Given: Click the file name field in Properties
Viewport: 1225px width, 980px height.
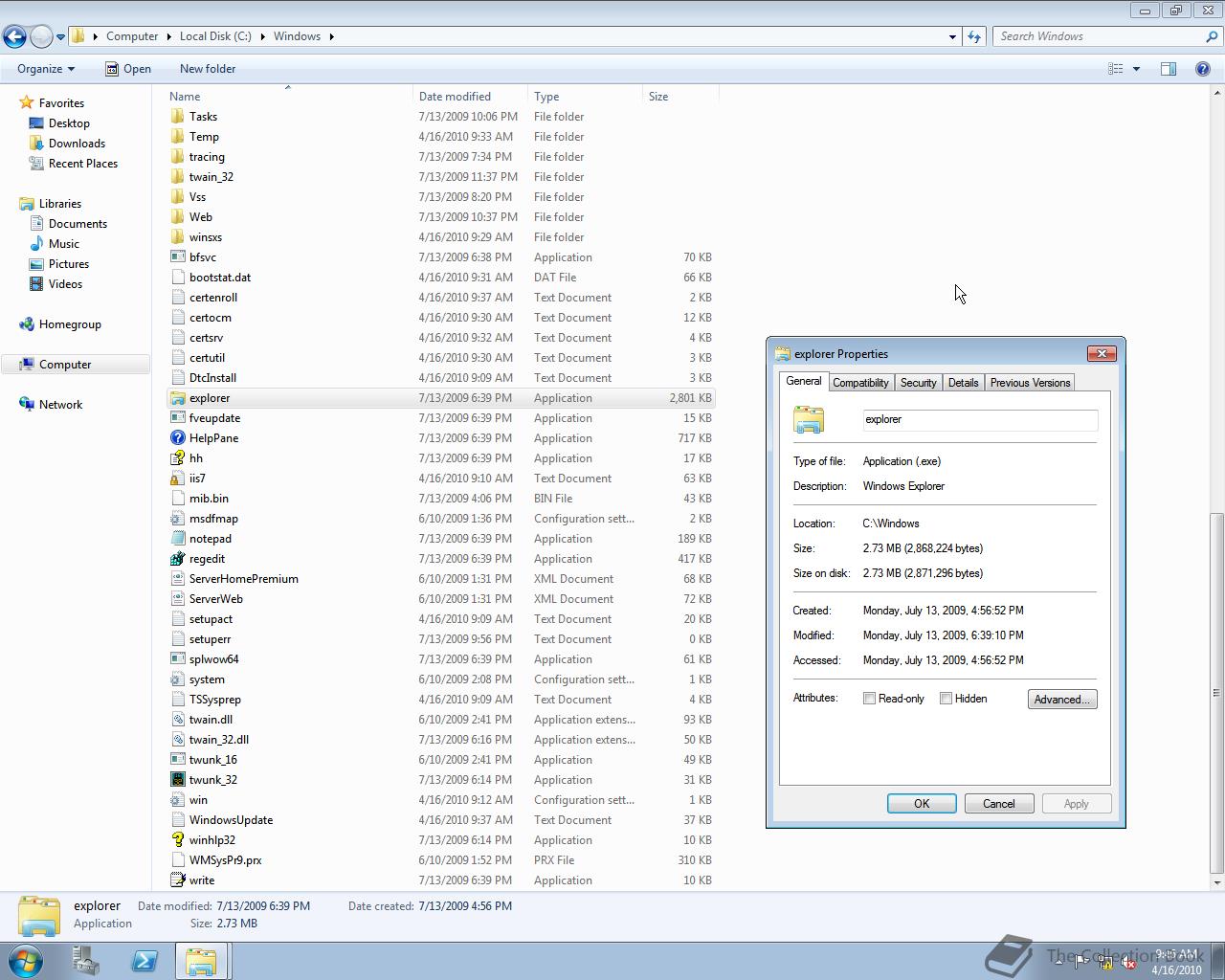Looking at the screenshot, I should pyautogui.click(x=980, y=419).
